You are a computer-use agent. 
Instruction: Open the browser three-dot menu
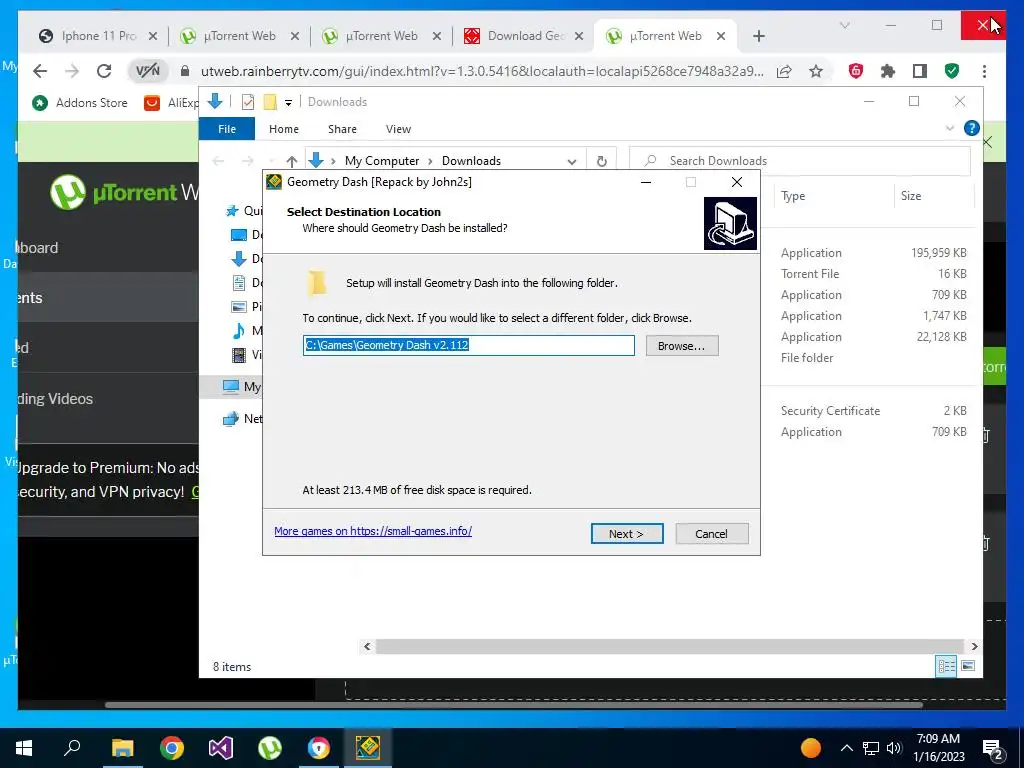[984, 71]
